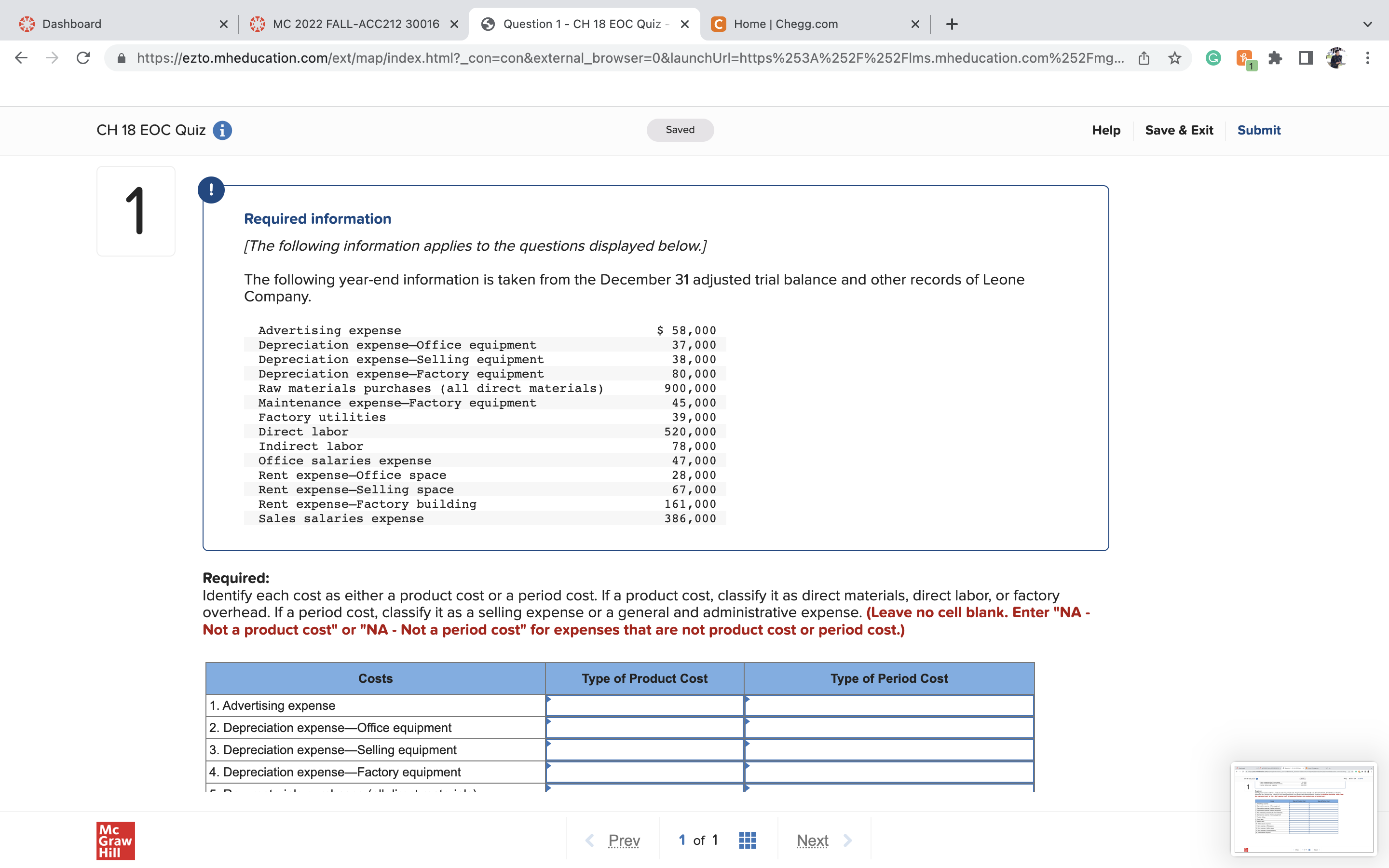1389x868 pixels.
Task: Click the quiz info icon beside CH 18 EOC Quiz
Action: [x=222, y=130]
